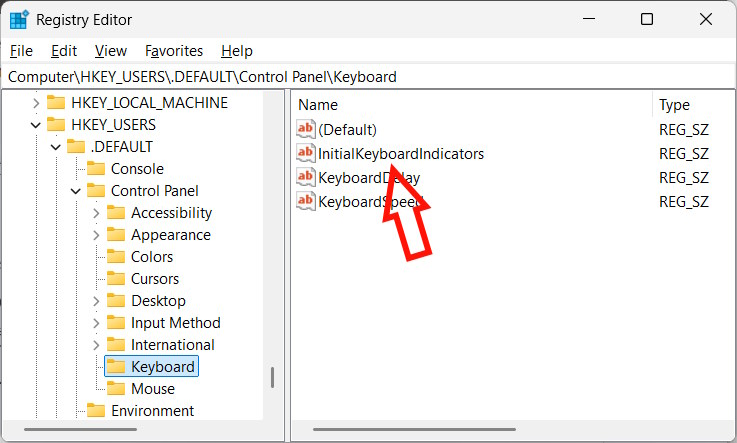Select the .DEFAULT key label

click(122, 147)
